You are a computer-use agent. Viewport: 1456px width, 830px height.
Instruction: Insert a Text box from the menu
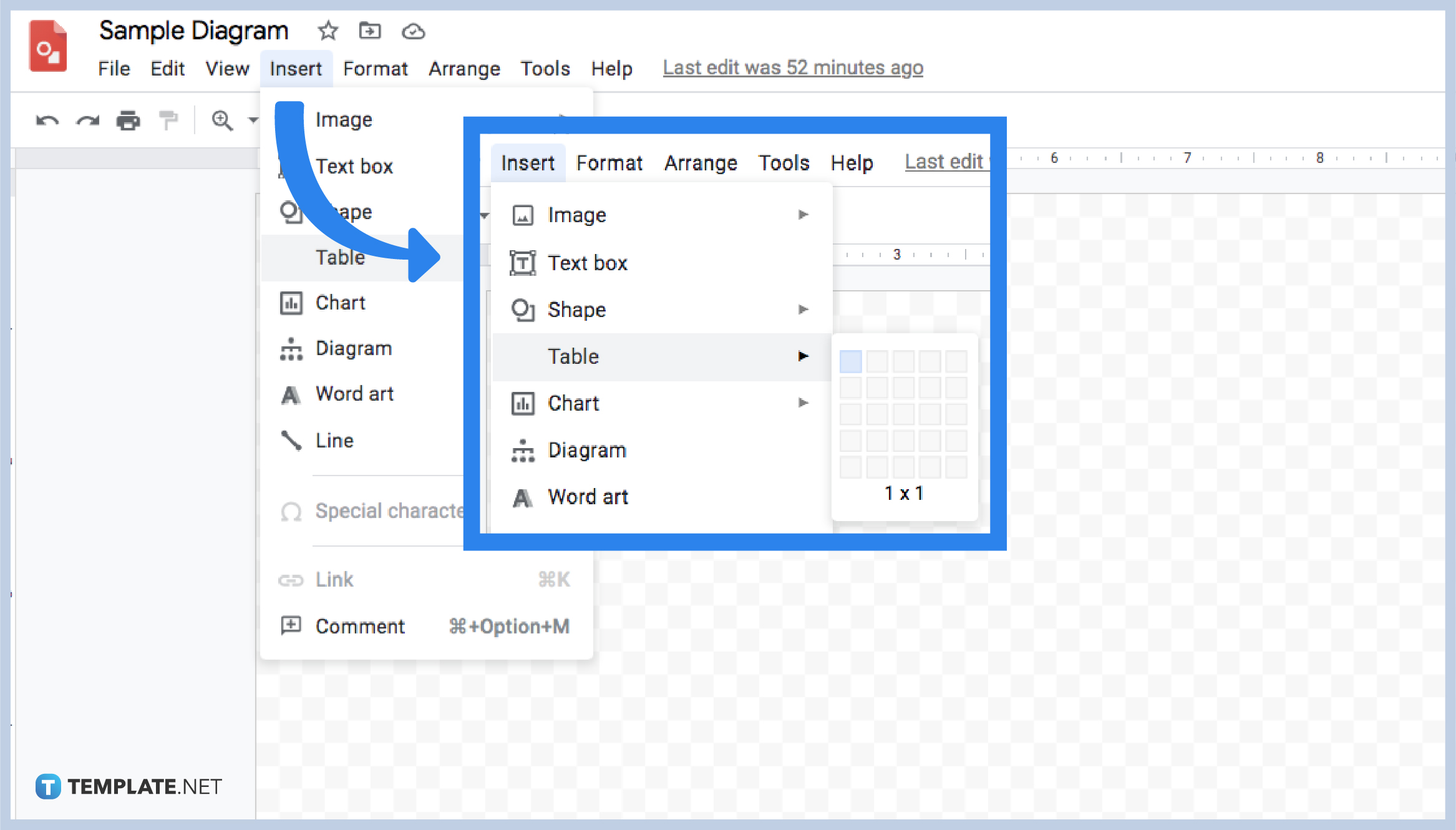[x=354, y=166]
